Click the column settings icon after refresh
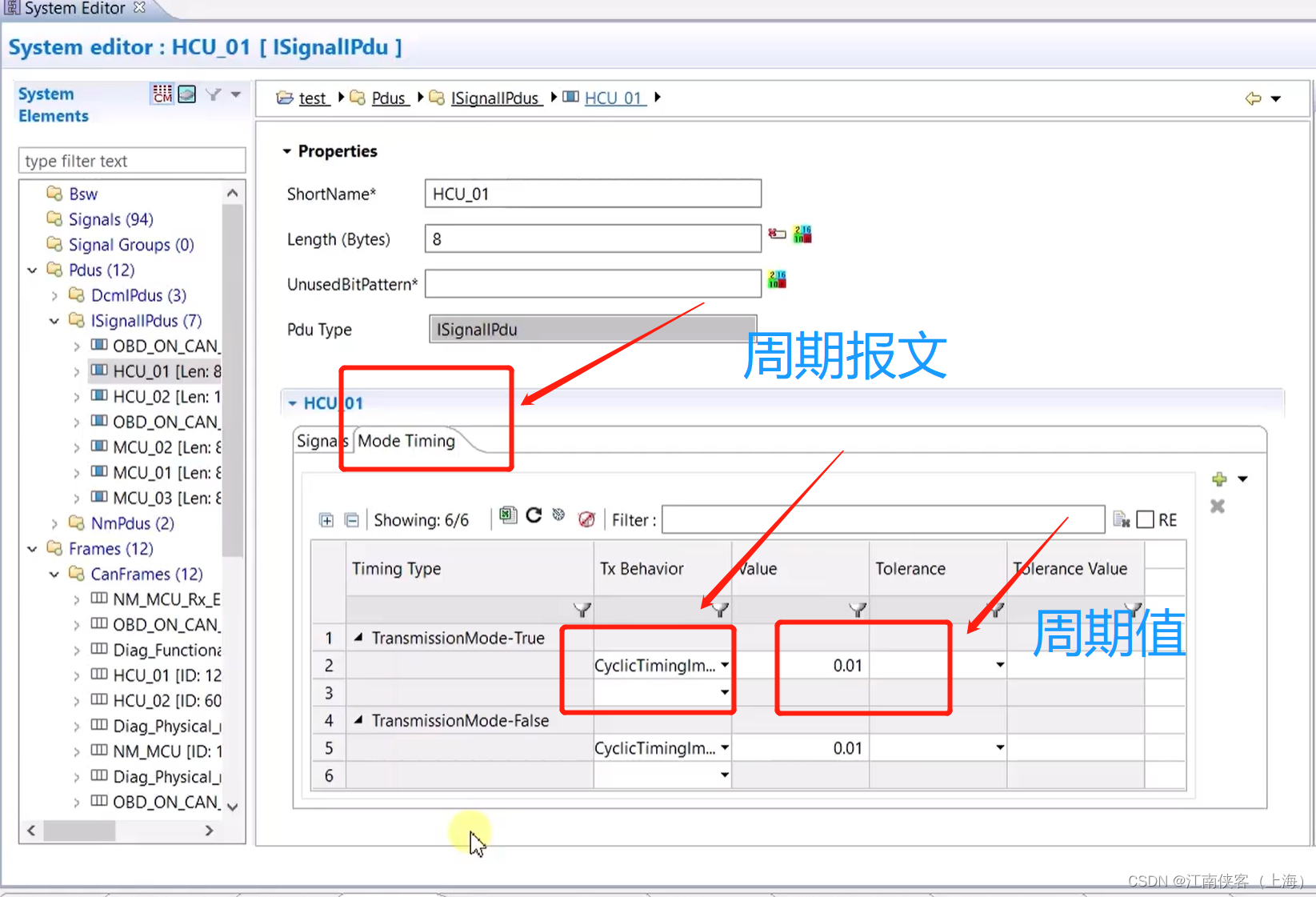Screen dimensions: 1316x897 click(559, 515)
